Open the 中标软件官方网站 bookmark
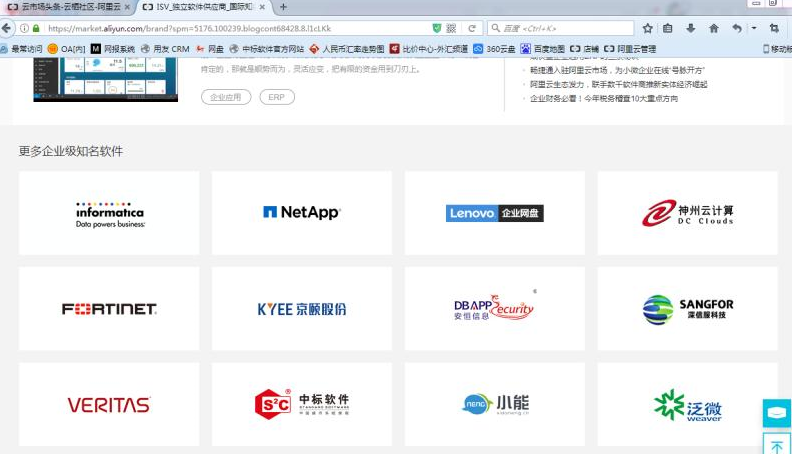 [x=267, y=49]
